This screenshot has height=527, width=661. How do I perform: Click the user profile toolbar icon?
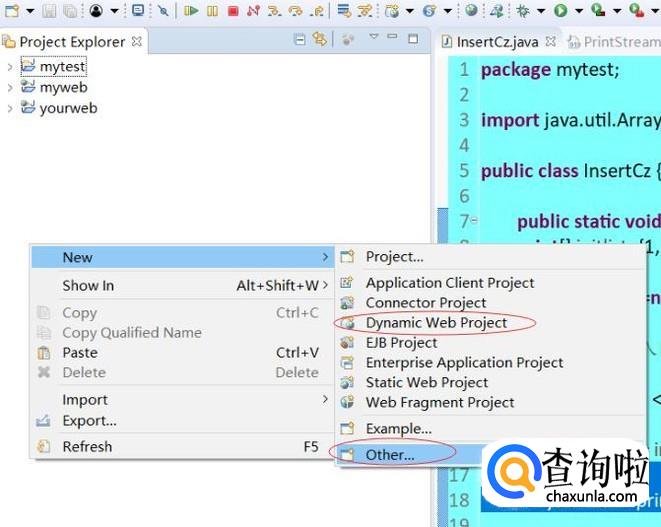[x=96, y=10]
